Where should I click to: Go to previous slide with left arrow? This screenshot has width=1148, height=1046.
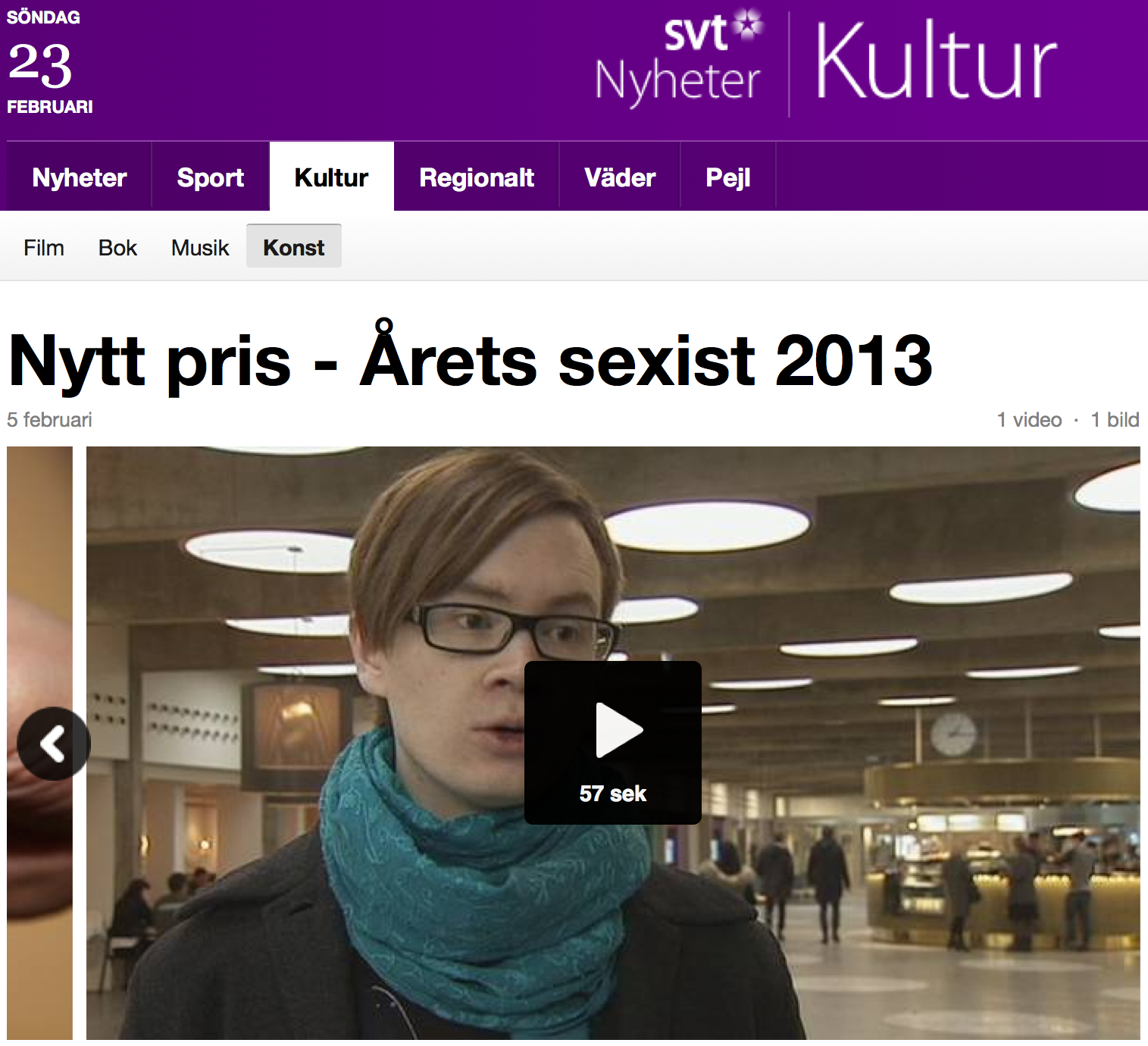[54, 744]
